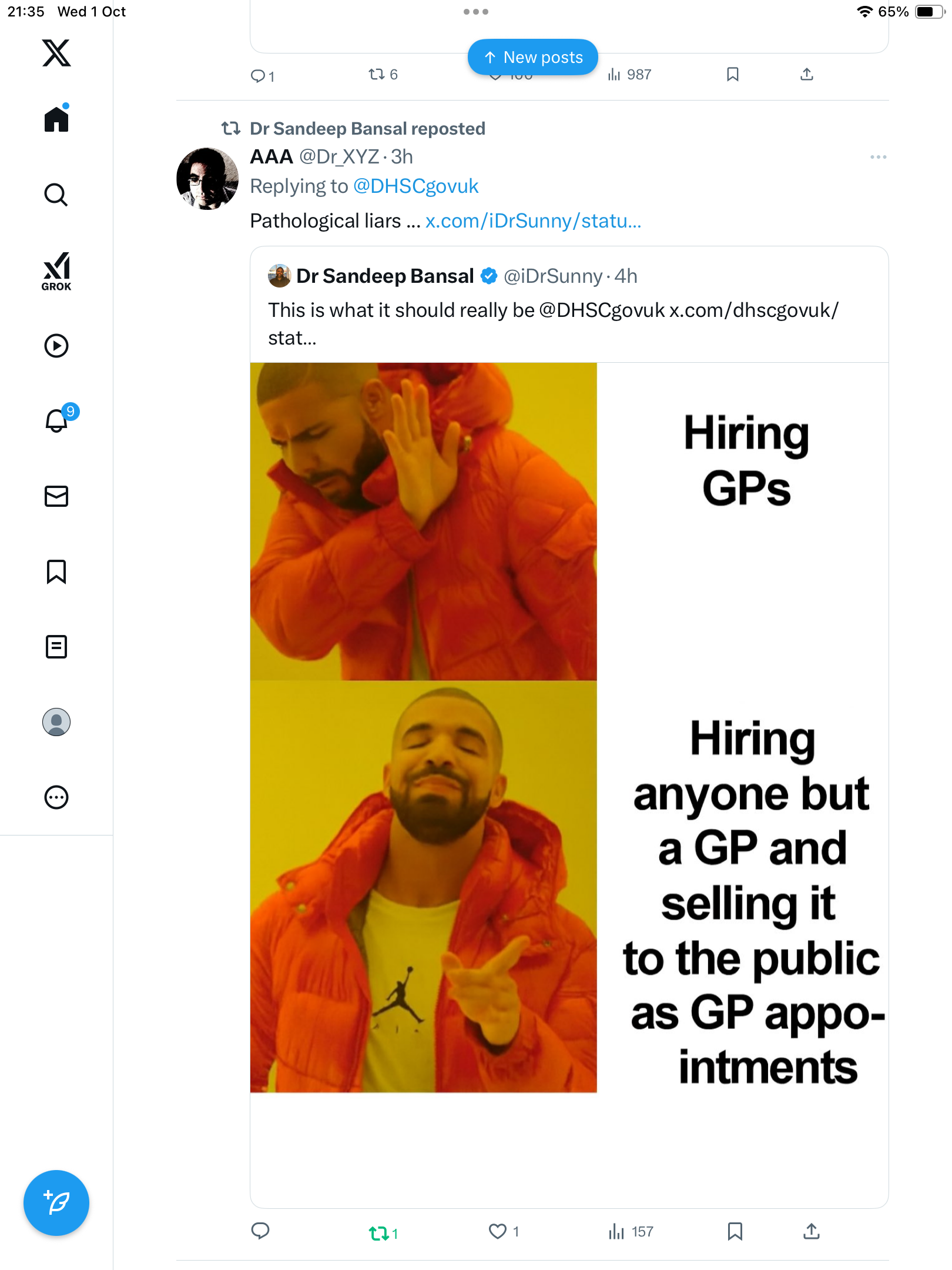Viewport: 952px width, 1270px height.
Task: Open the video play icon in sidebar
Action: pyautogui.click(x=56, y=346)
